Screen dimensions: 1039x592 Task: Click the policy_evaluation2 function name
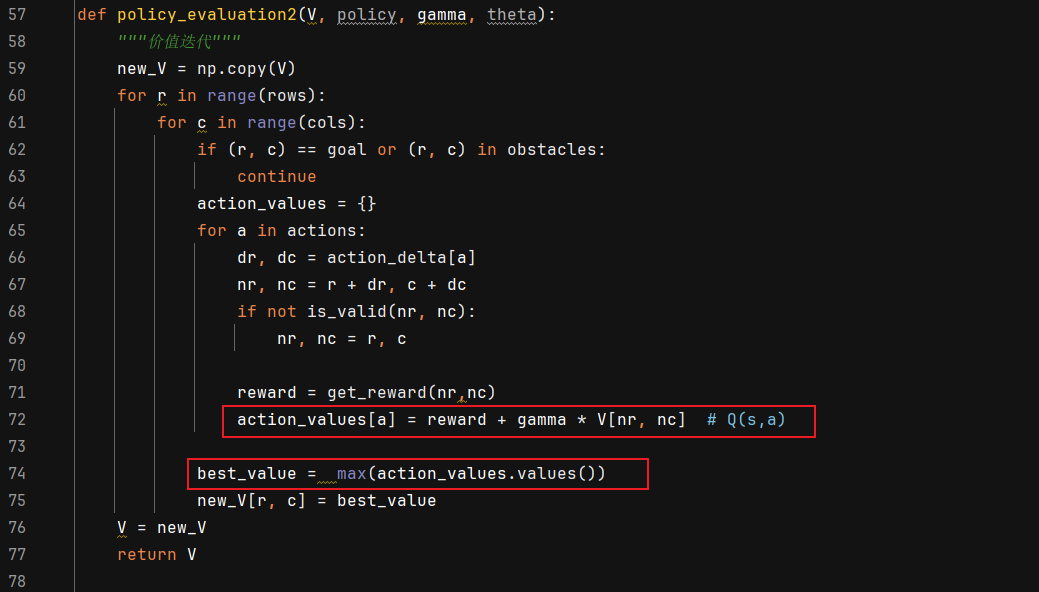207,15
